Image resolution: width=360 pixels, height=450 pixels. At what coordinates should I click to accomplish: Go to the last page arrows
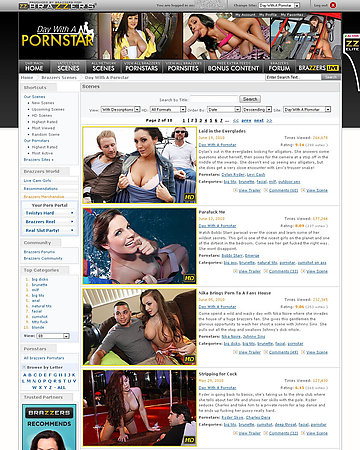tap(269, 120)
